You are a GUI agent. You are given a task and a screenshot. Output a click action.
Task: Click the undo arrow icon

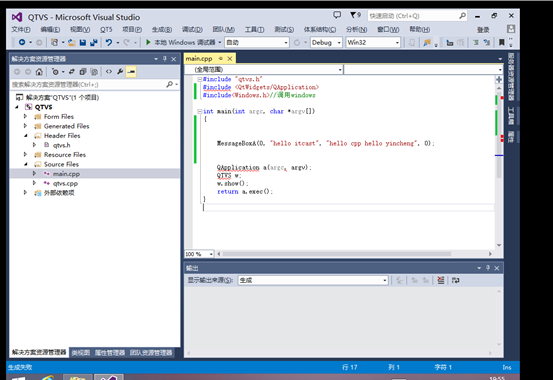[109, 42]
